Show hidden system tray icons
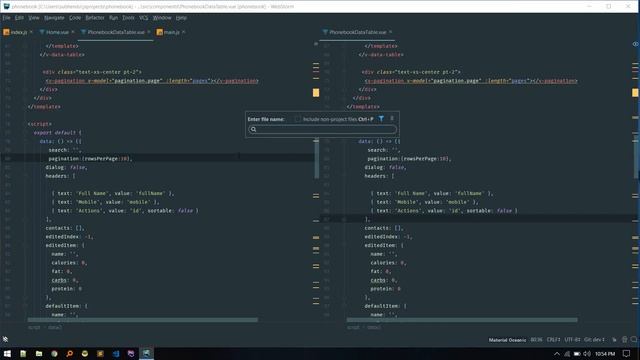The image size is (640, 360). [557, 353]
